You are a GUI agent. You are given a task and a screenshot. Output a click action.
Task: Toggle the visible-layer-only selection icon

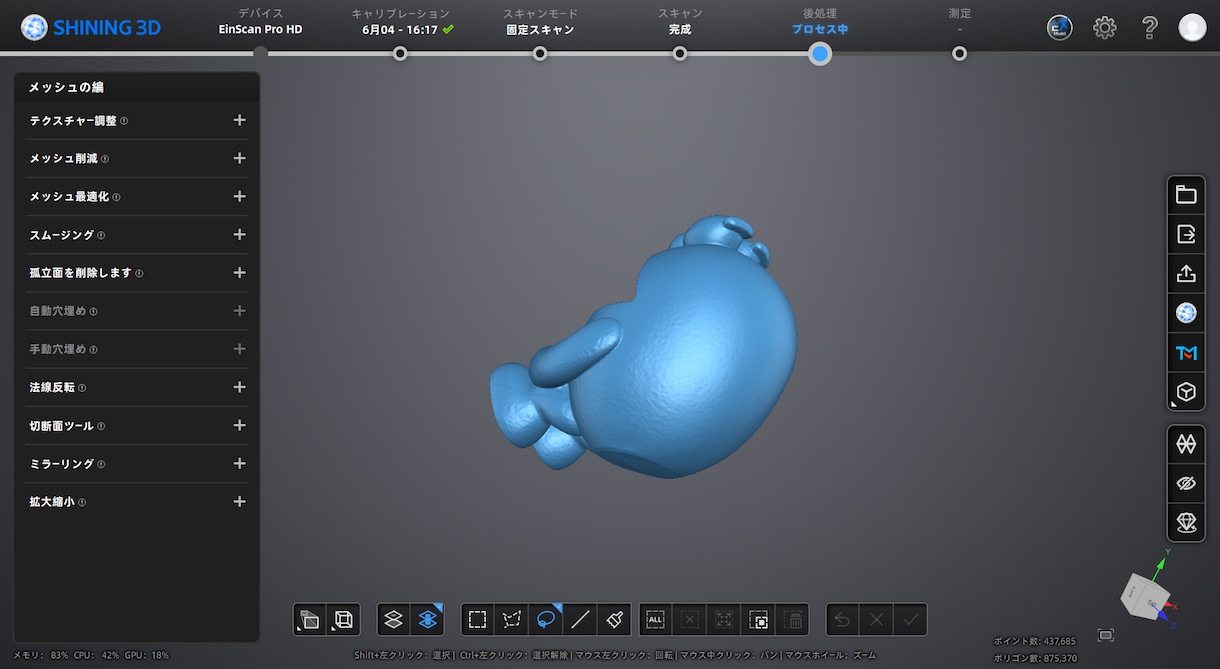[x=394, y=620]
